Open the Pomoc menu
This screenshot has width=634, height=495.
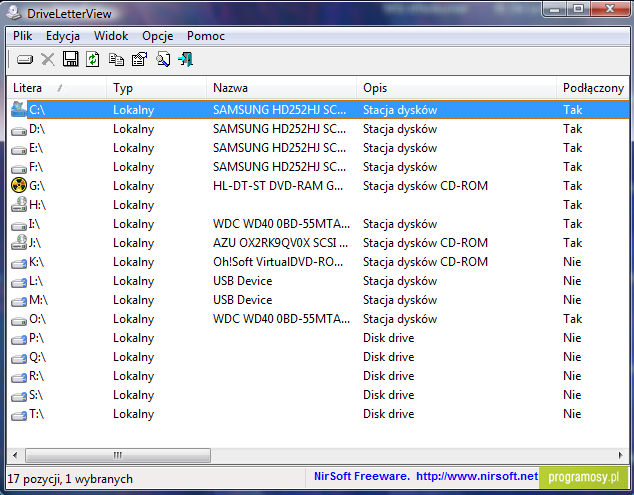click(206, 36)
